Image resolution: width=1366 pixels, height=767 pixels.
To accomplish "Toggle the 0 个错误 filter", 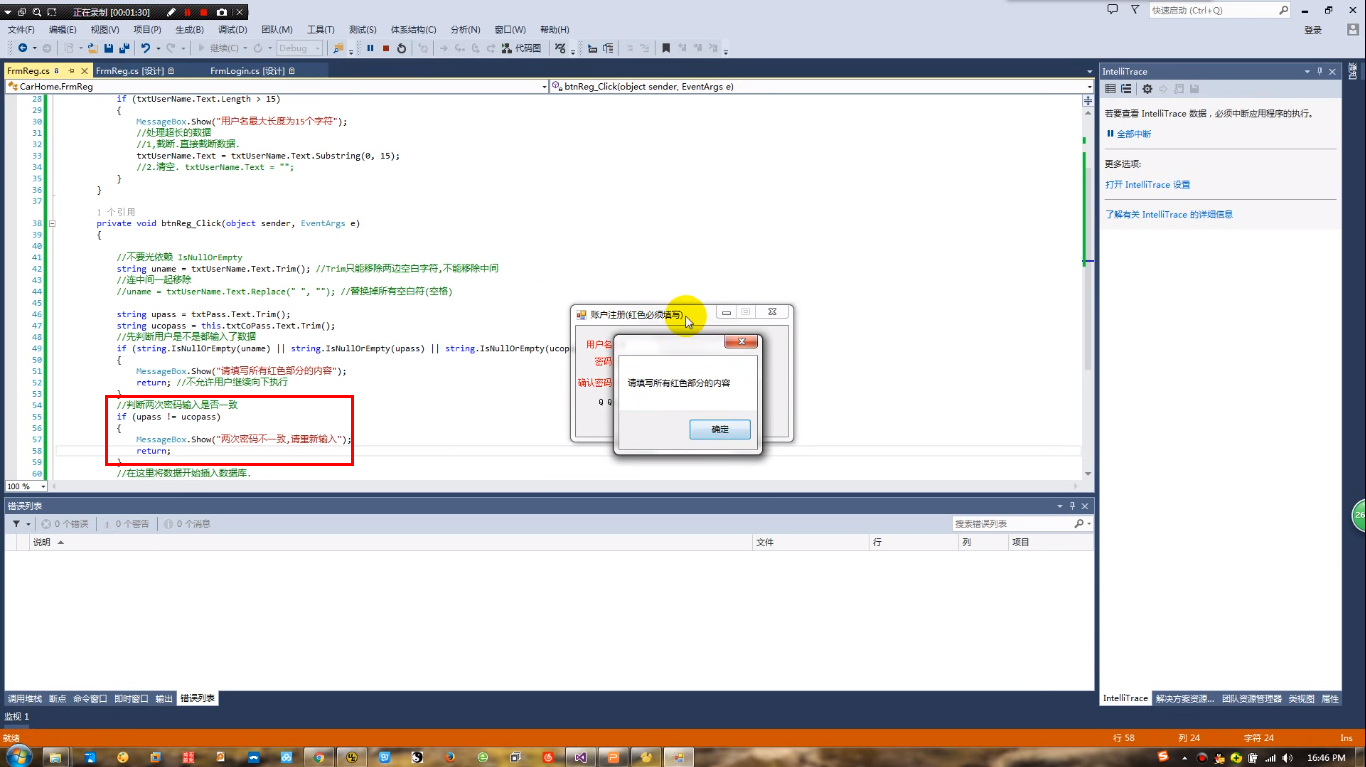I will [x=63, y=523].
